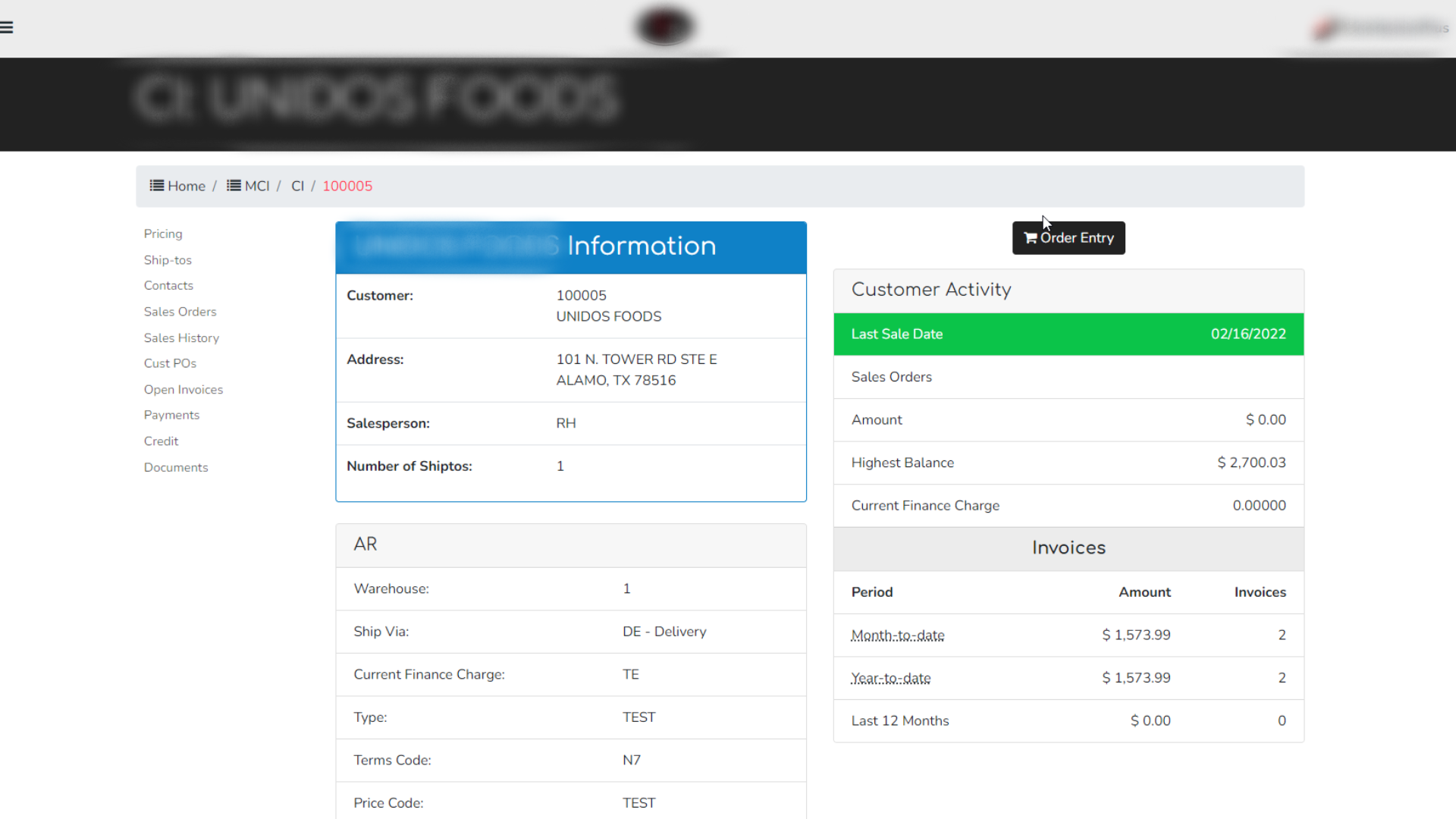
Task: Open Sales History in the sidebar
Action: [x=181, y=337]
